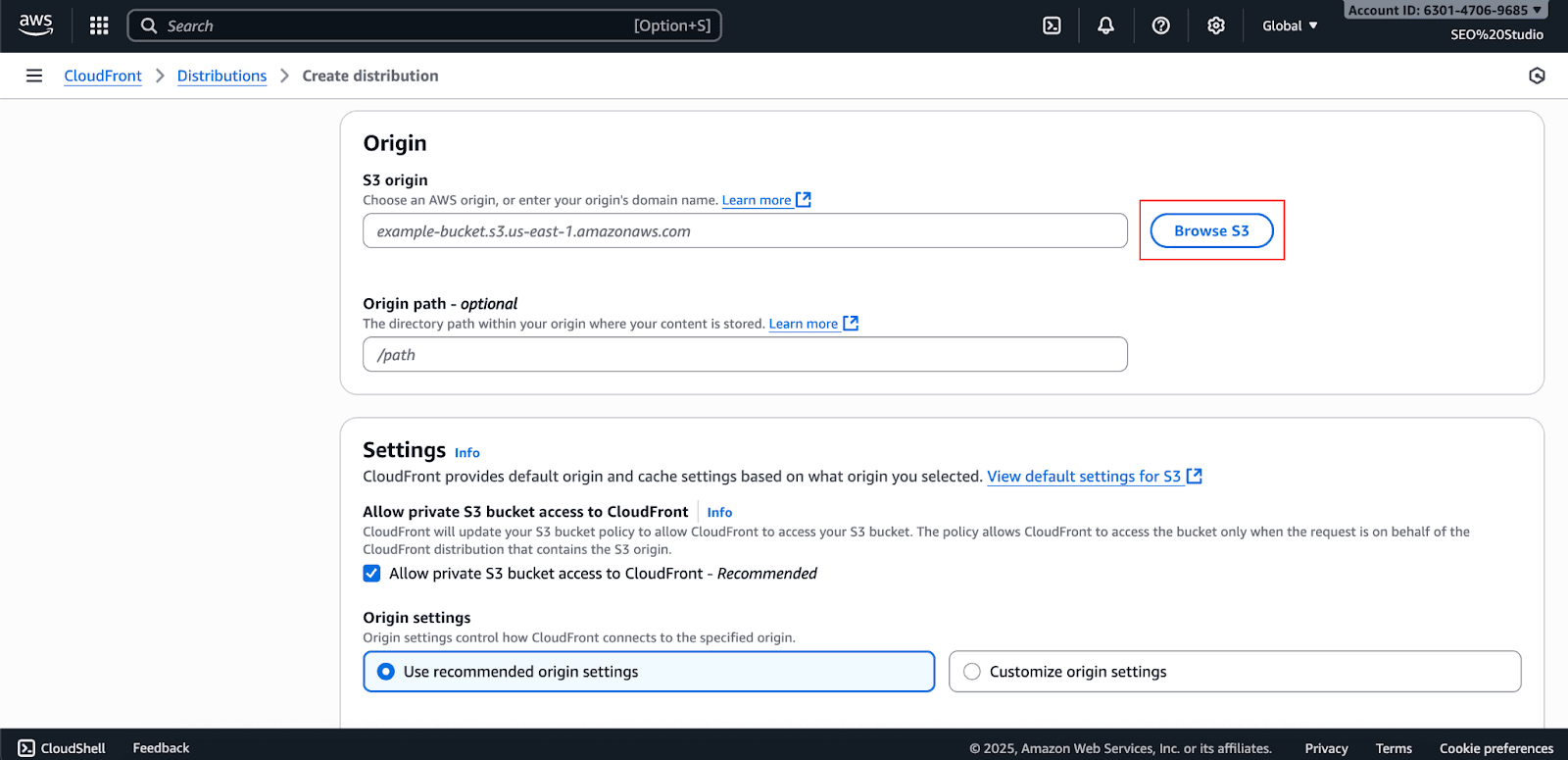Click CloudShell icon in footer

point(26,748)
